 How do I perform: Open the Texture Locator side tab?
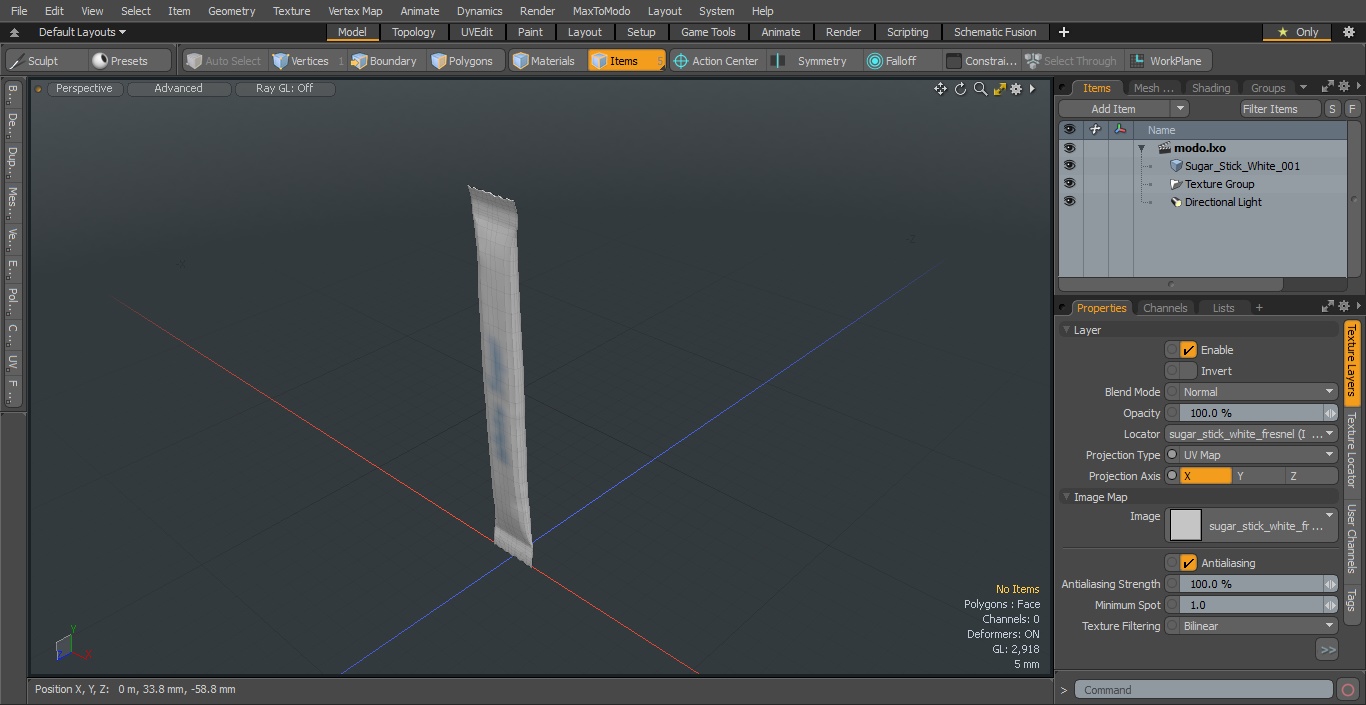click(1351, 450)
